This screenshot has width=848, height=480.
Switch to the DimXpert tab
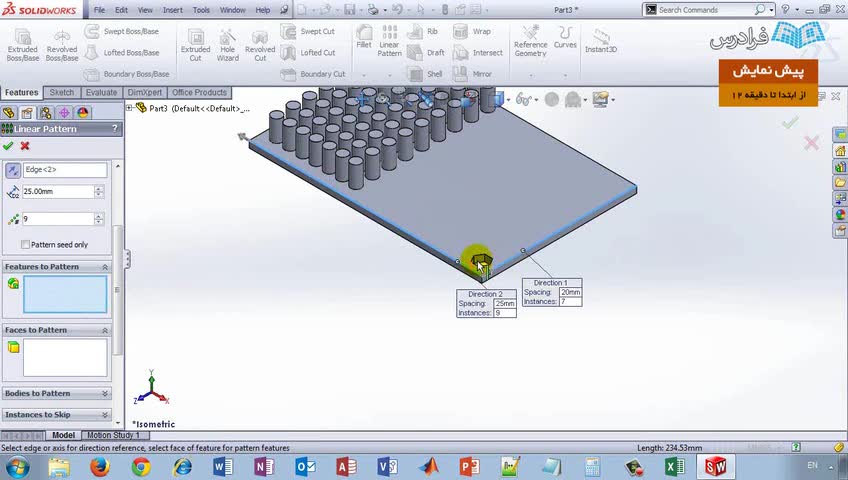point(144,92)
